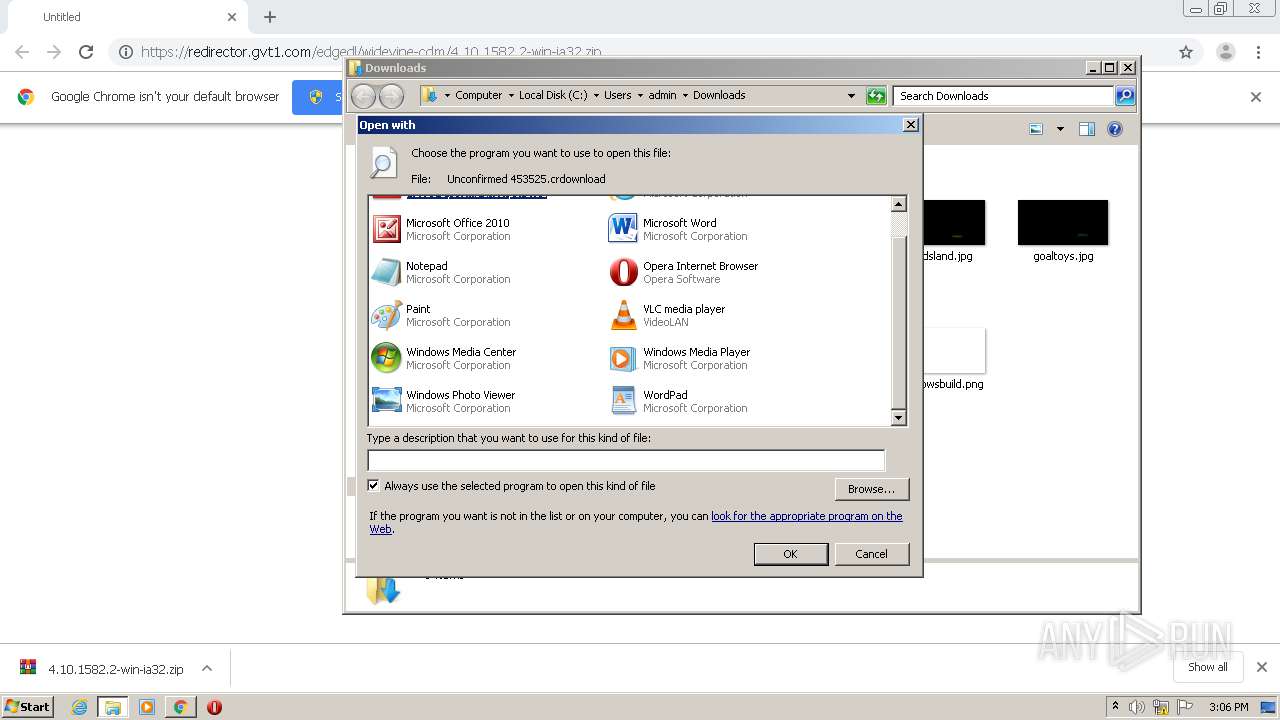Go back in Explorer Downloads window

363,96
